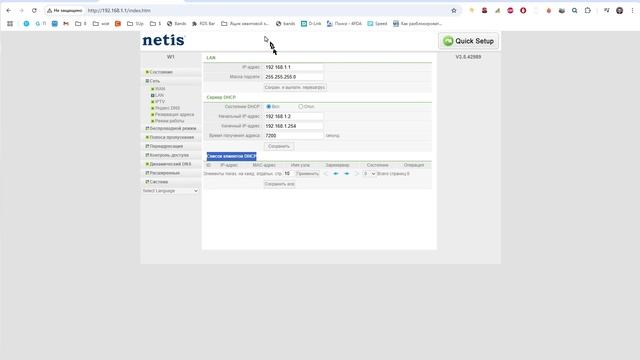Select LAN in the sidebar
Screen dimensions: 640x360
[x=158, y=95]
